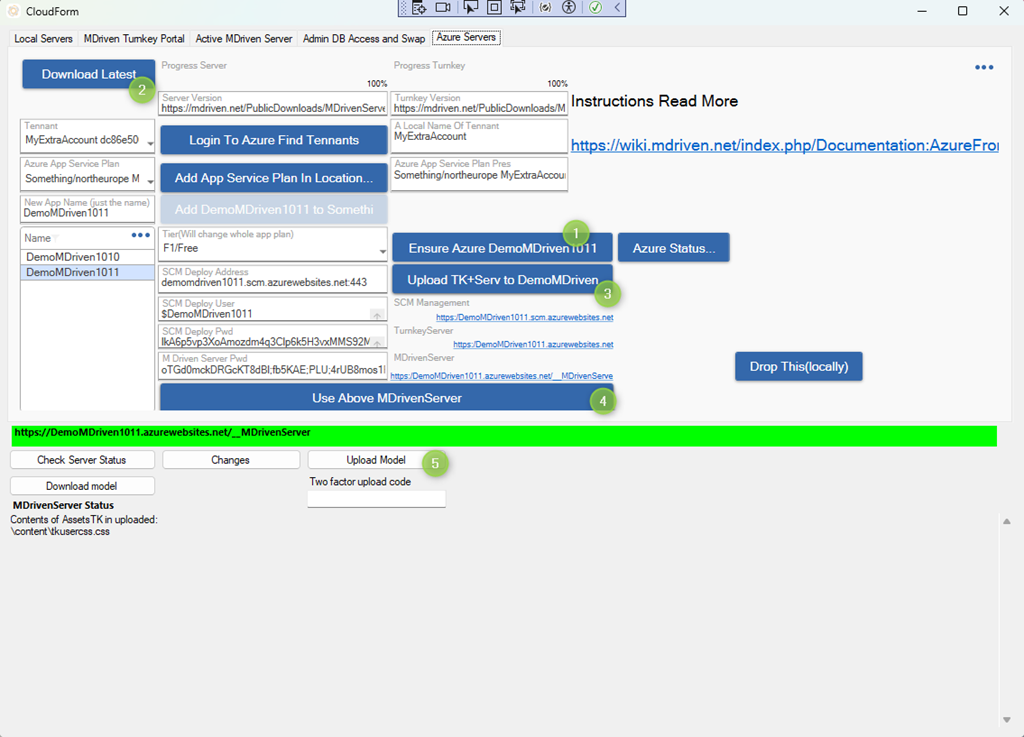Focus the Server Version field

(x=273, y=104)
